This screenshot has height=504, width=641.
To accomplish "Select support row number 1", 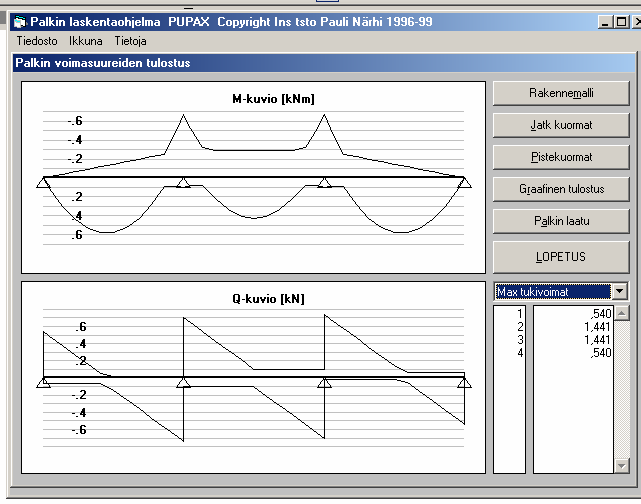I will [x=520, y=314].
